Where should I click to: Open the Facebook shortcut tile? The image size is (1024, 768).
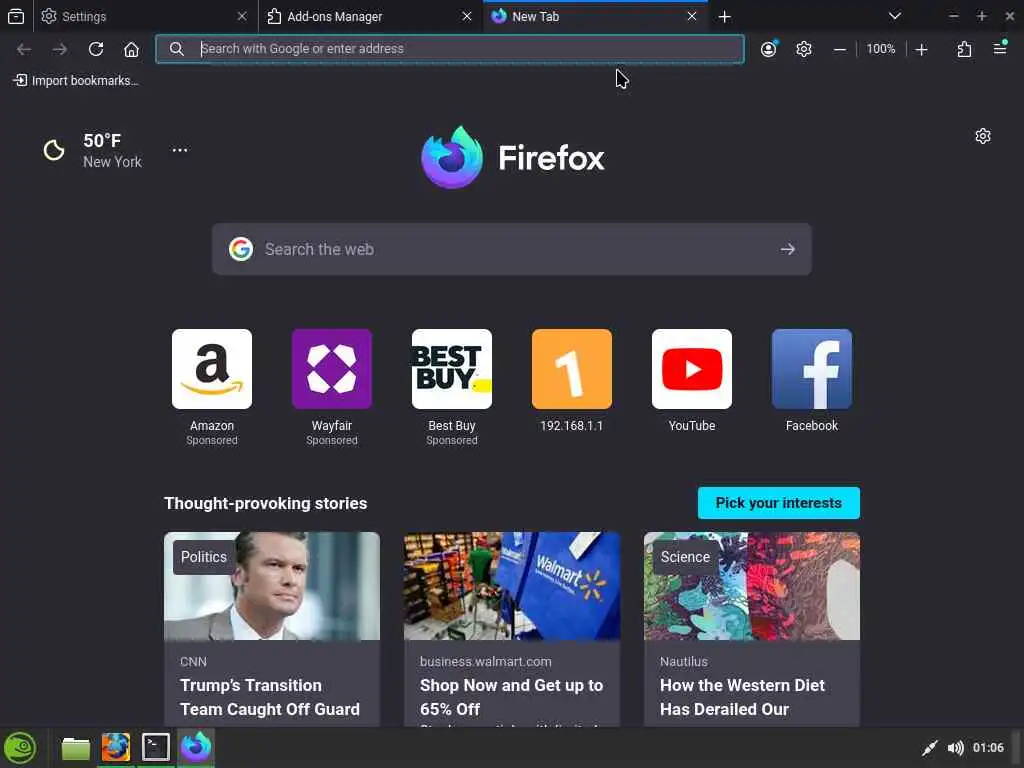point(812,381)
